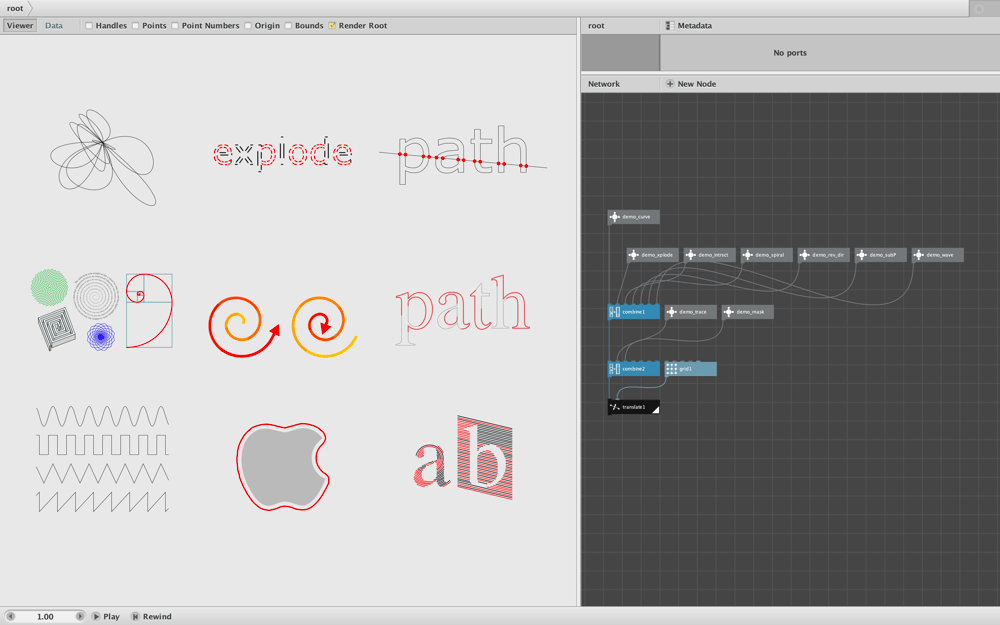Screen dimensions: 1000x625
Task: Enable the Handles checkbox
Action: 89,26
